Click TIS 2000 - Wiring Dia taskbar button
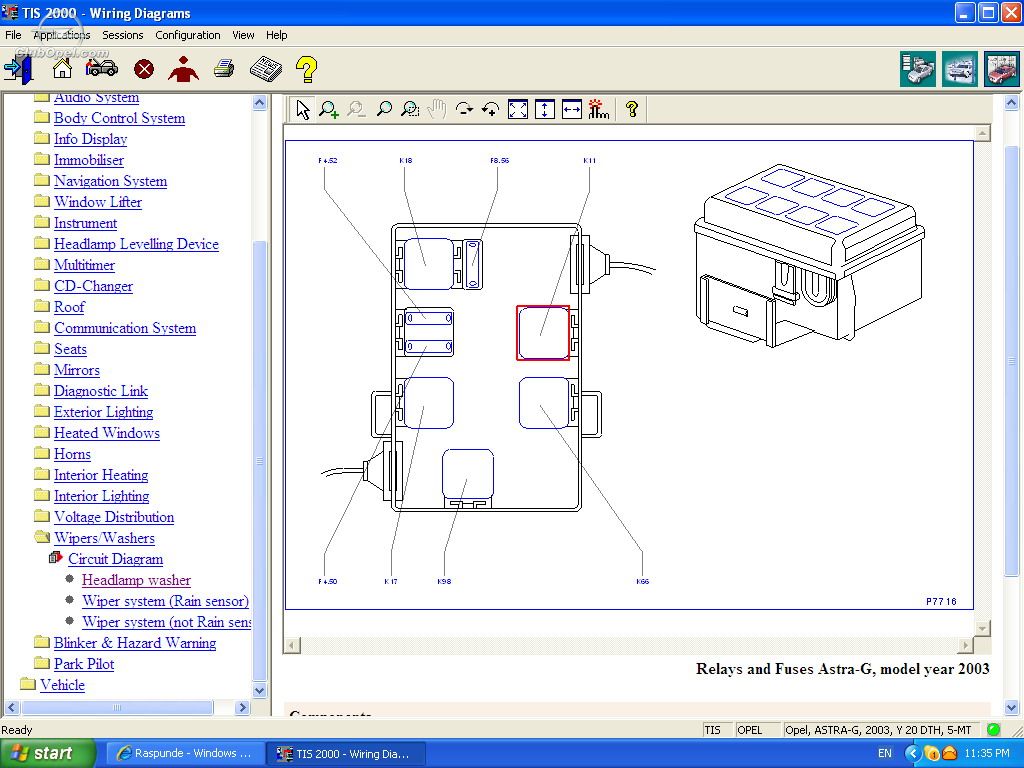 [x=346, y=753]
